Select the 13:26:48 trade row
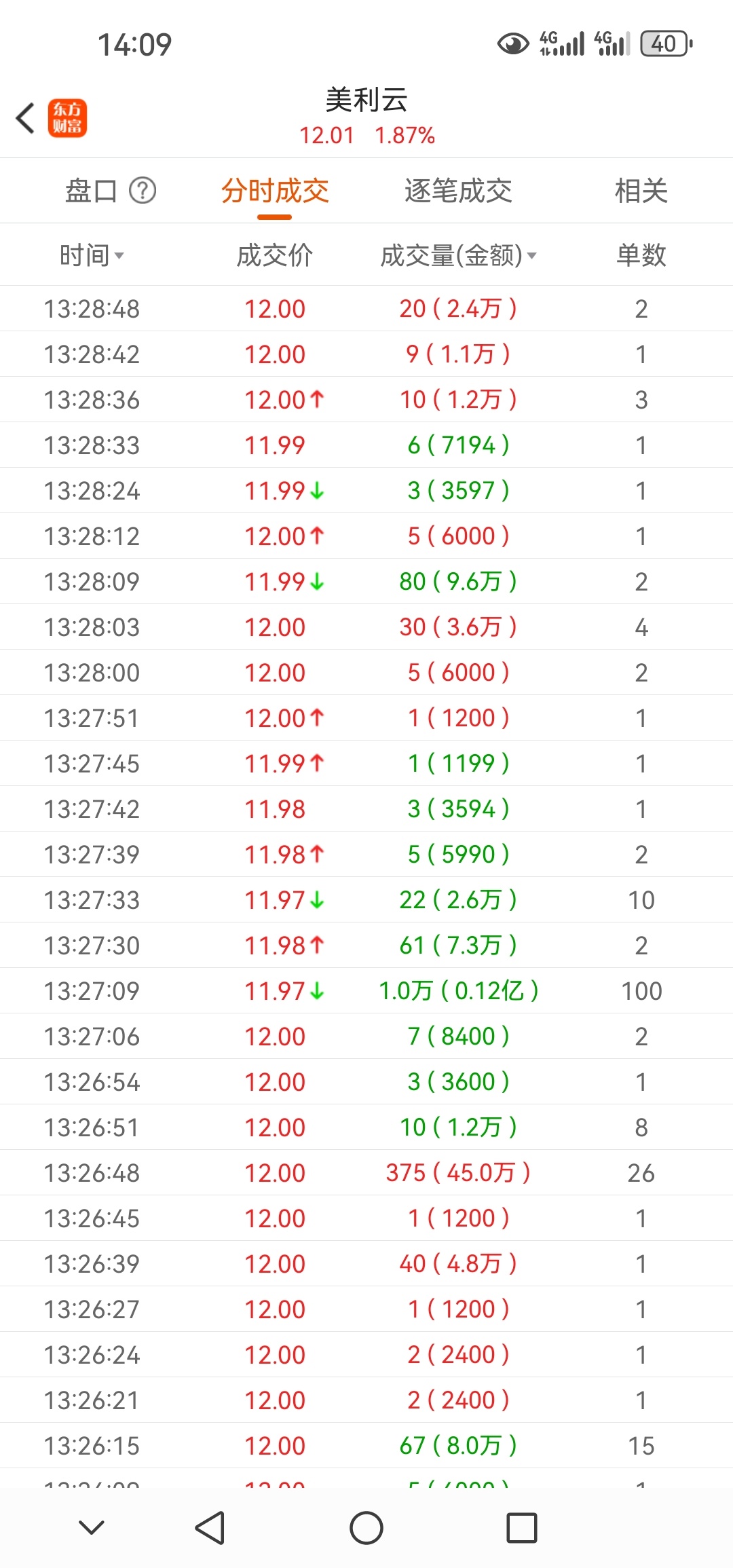 [x=366, y=1173]
